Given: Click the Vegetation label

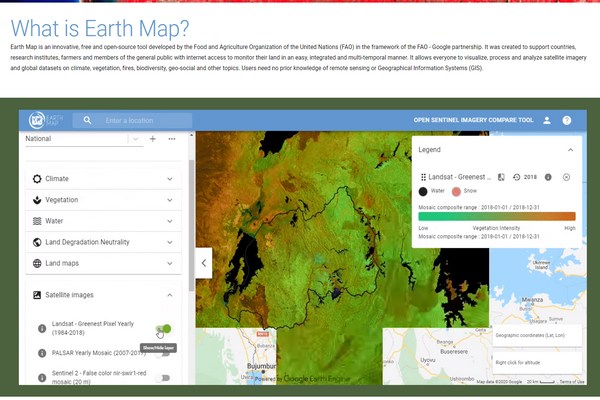Looking at the screenshot, I should [62, 200].
